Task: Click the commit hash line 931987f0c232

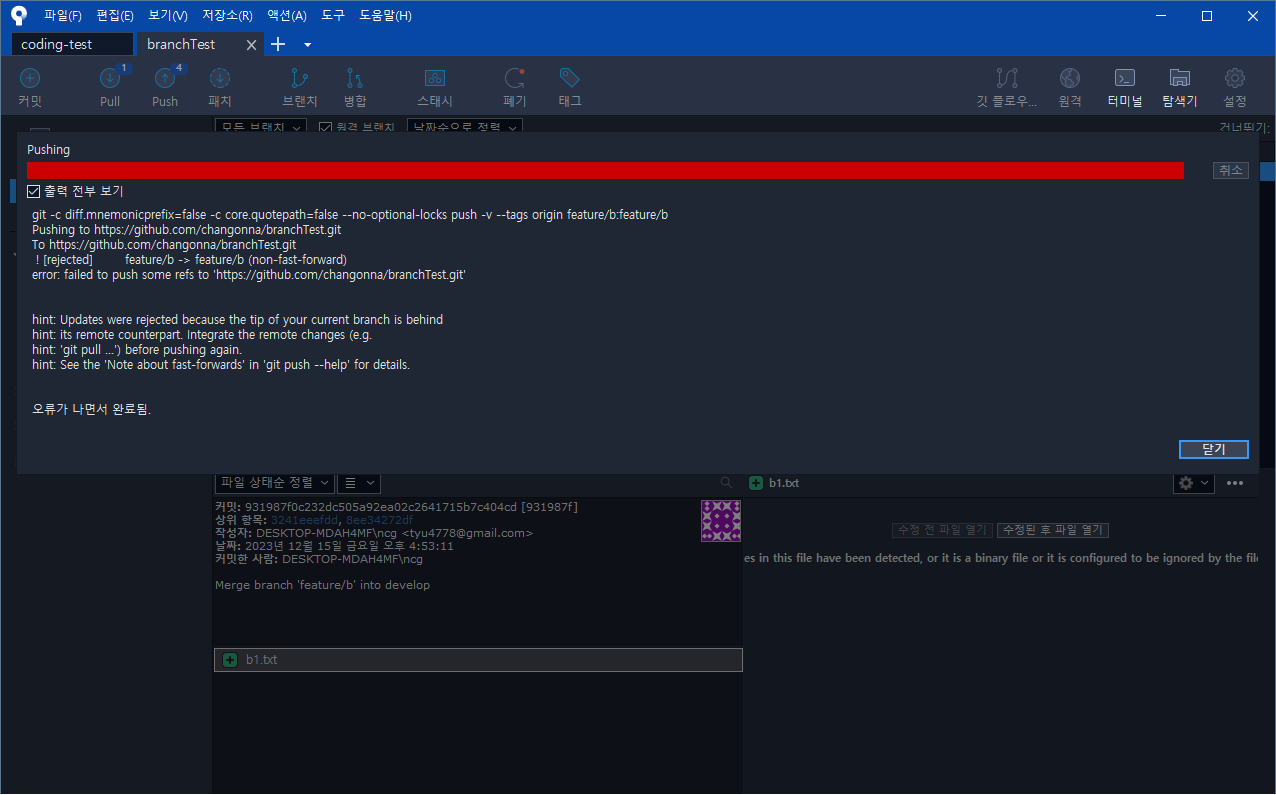Action: [x=396, y=507]
